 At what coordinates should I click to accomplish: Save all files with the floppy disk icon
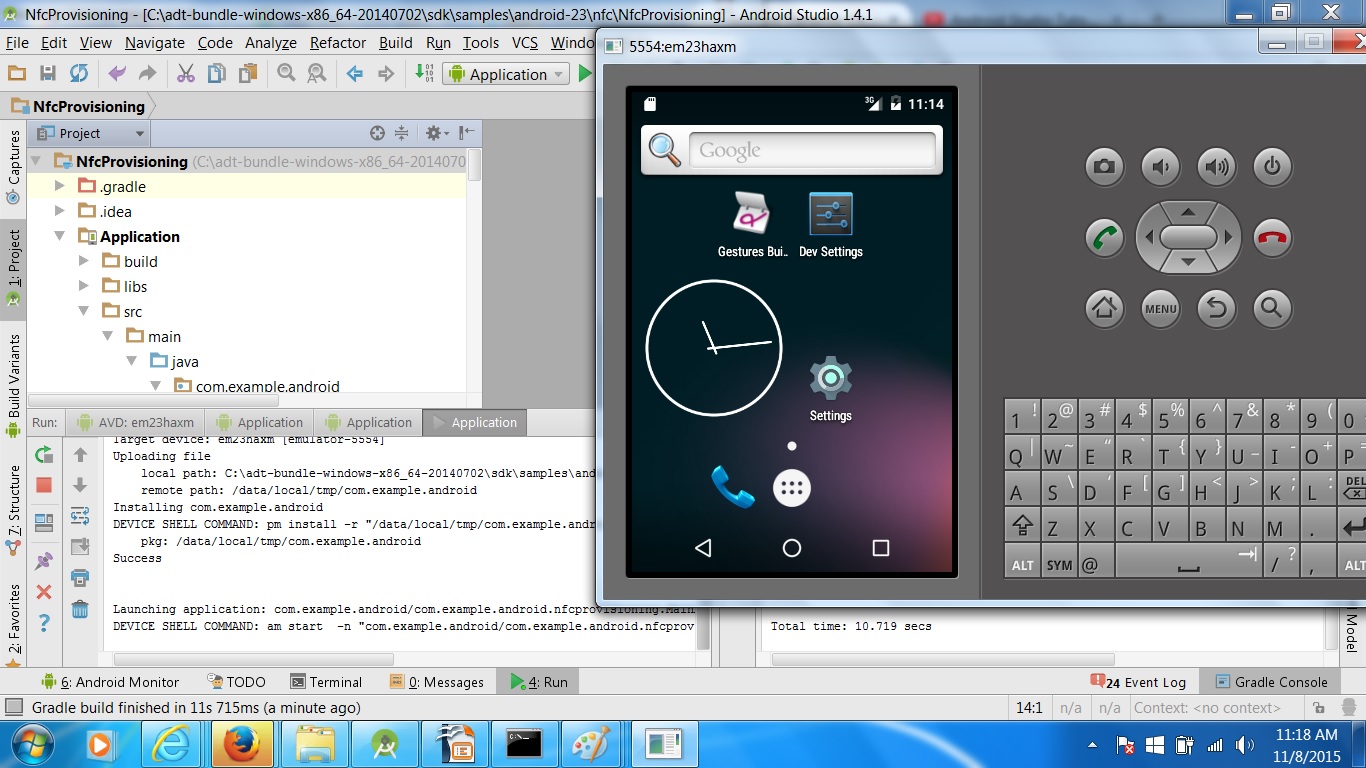tap(47, 73)
